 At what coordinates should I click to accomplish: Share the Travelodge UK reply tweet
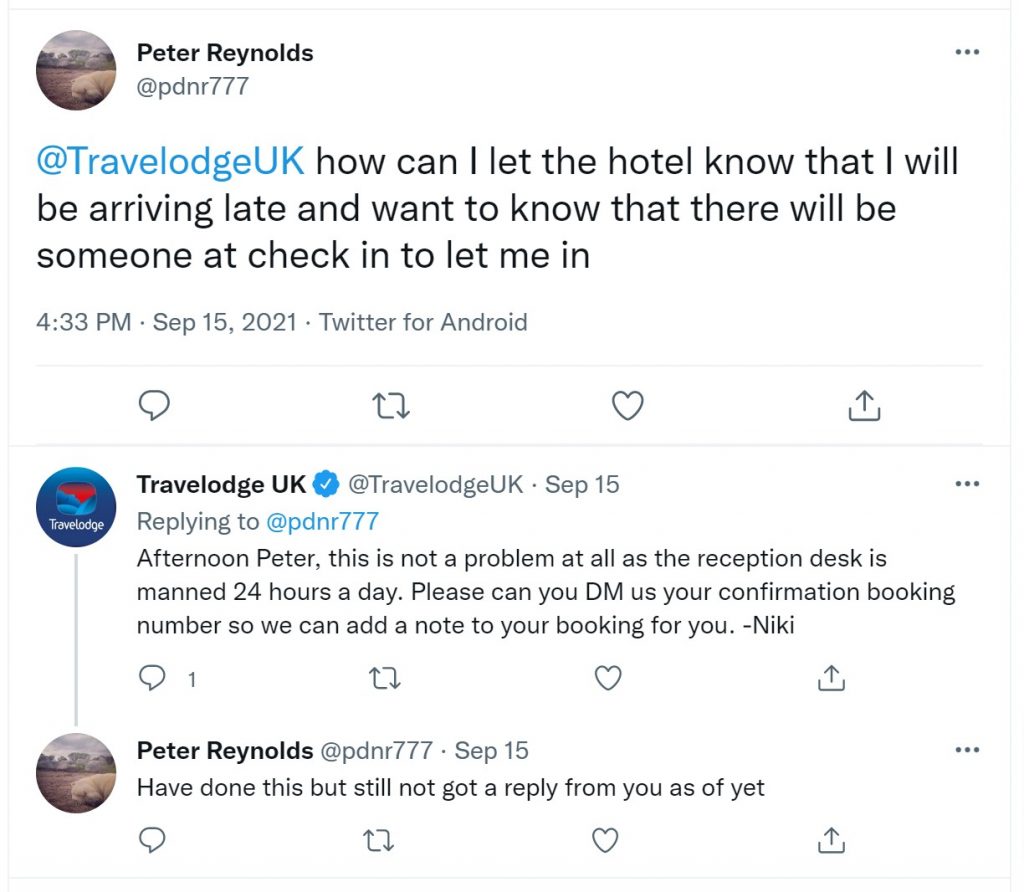pyautogui.click(x=831, y=678)
